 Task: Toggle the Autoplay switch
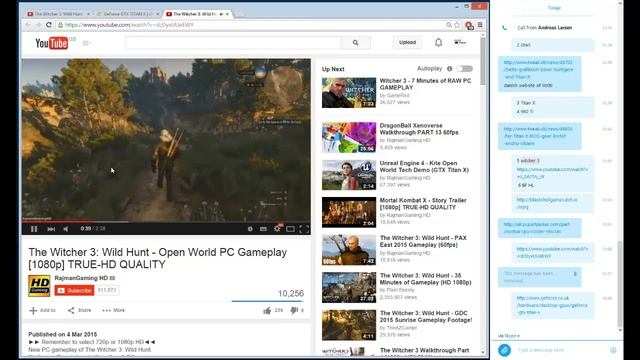[x=464, y=69]
